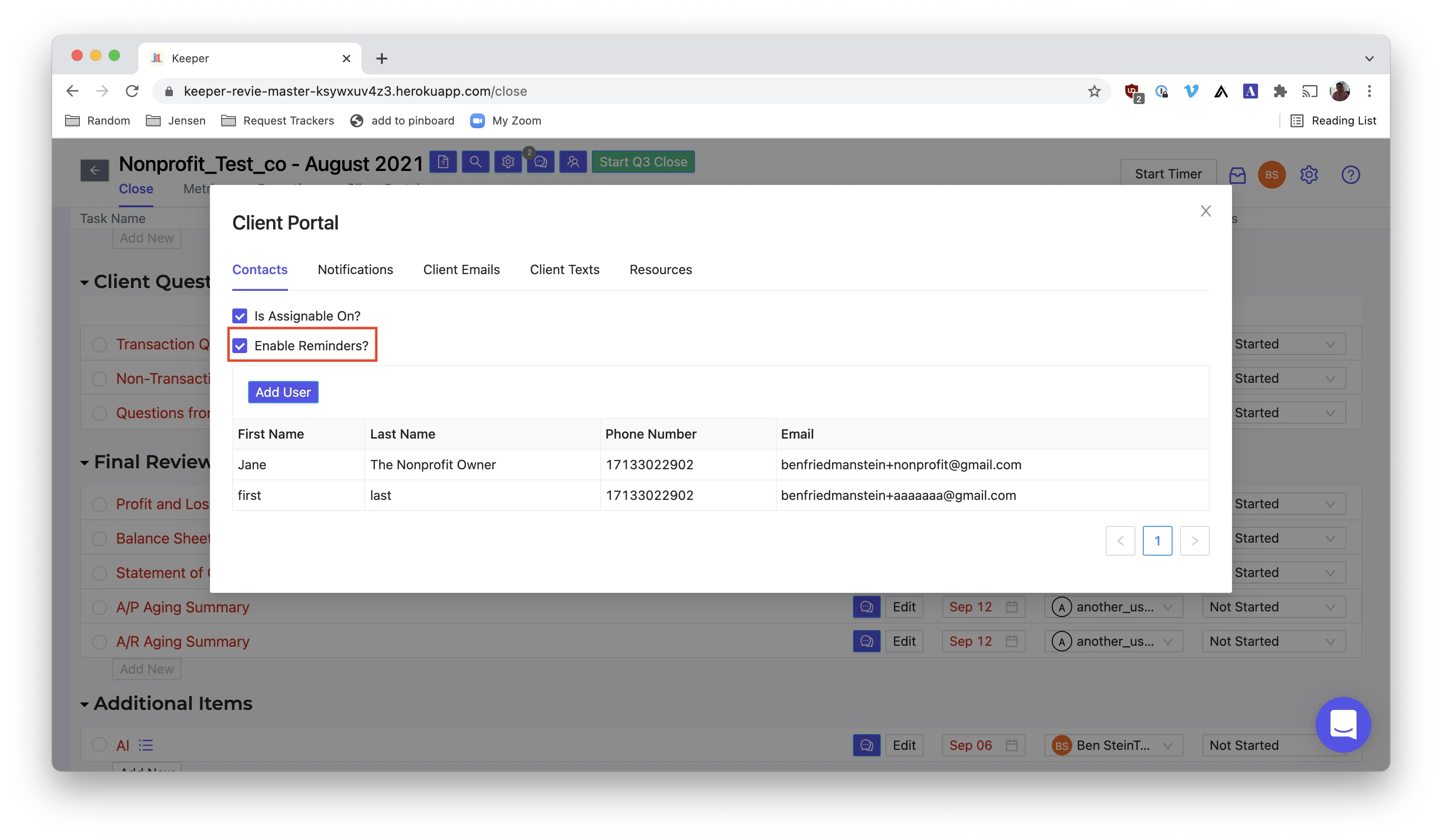Click the browser address bar URL
The image size is (1442, 840).
pos(355,91)
